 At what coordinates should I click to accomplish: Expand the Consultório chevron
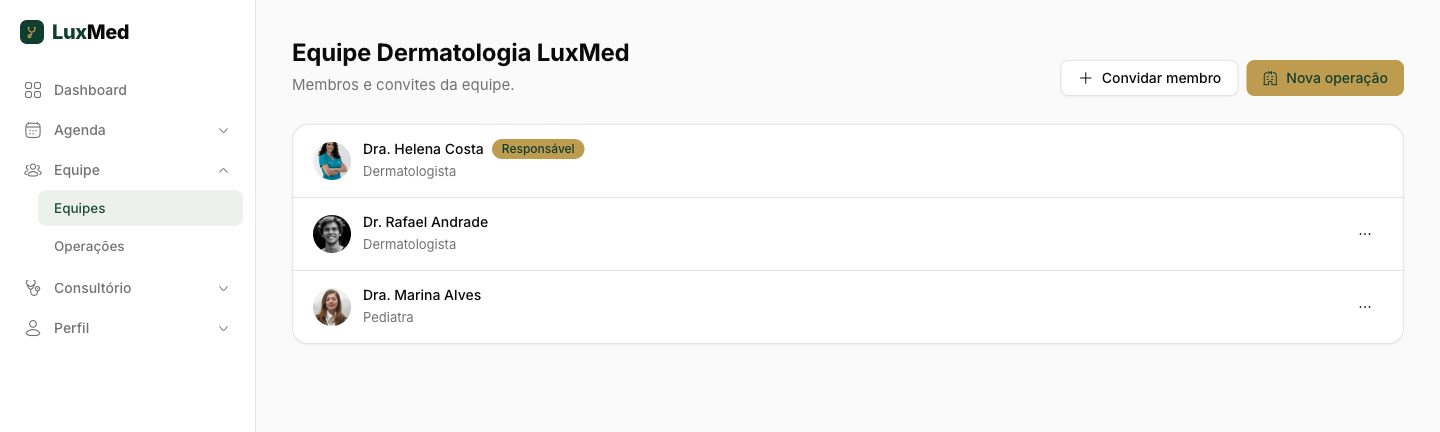pyautogui.click(x=224, y=288)
